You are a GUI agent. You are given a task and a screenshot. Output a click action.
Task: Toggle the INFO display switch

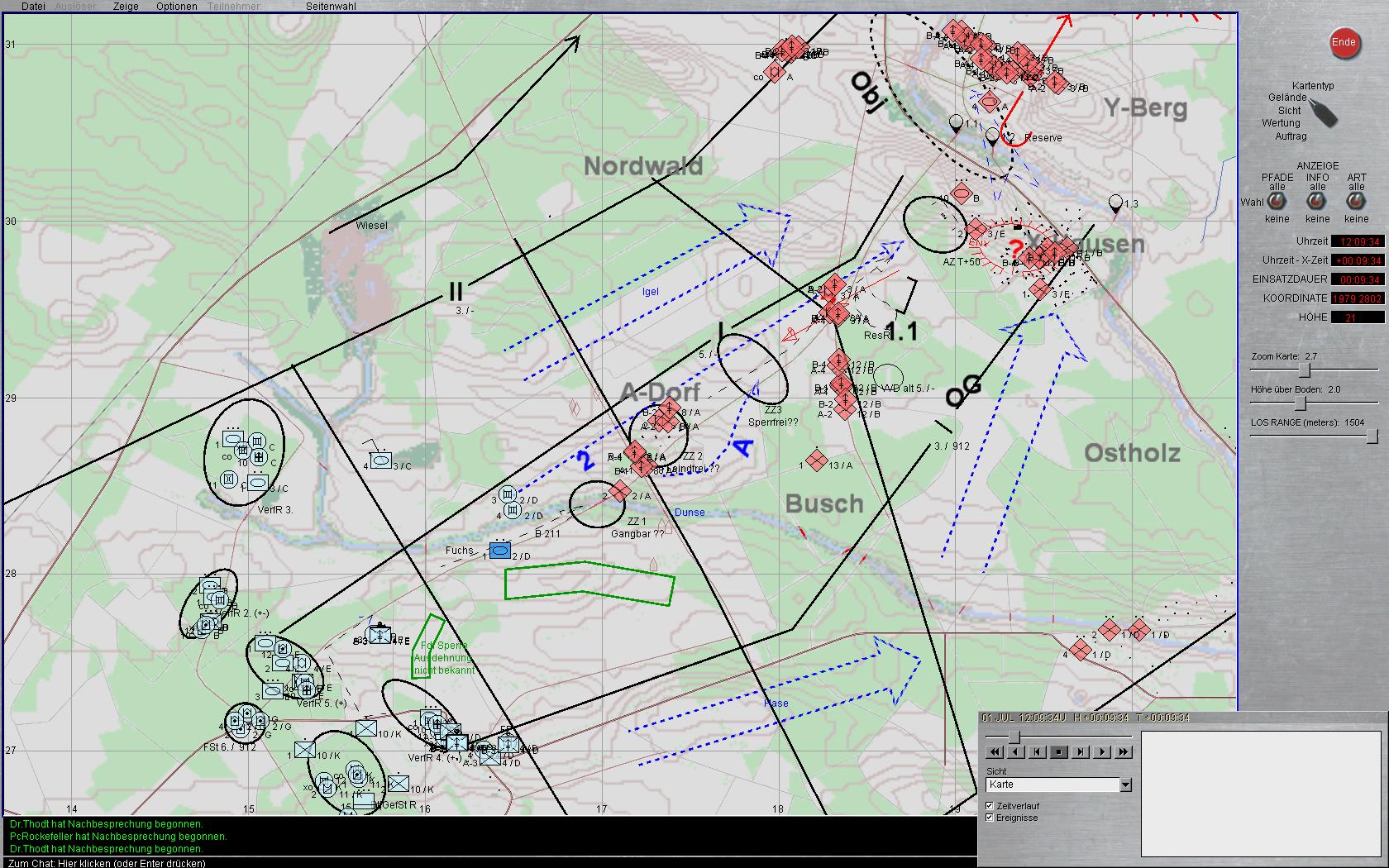(x=1317, y=202)
